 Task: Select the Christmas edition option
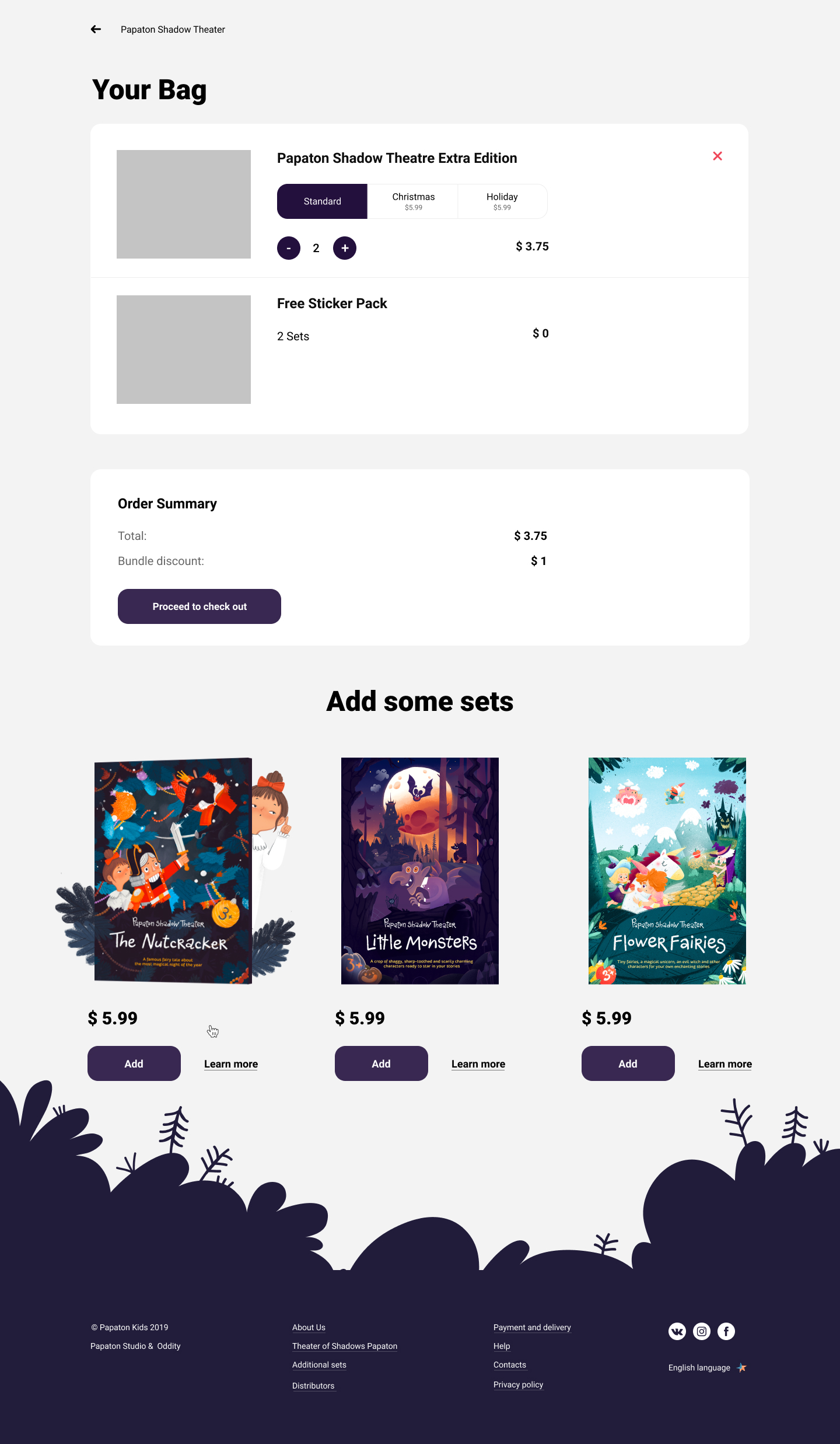(x=413, y=201)
